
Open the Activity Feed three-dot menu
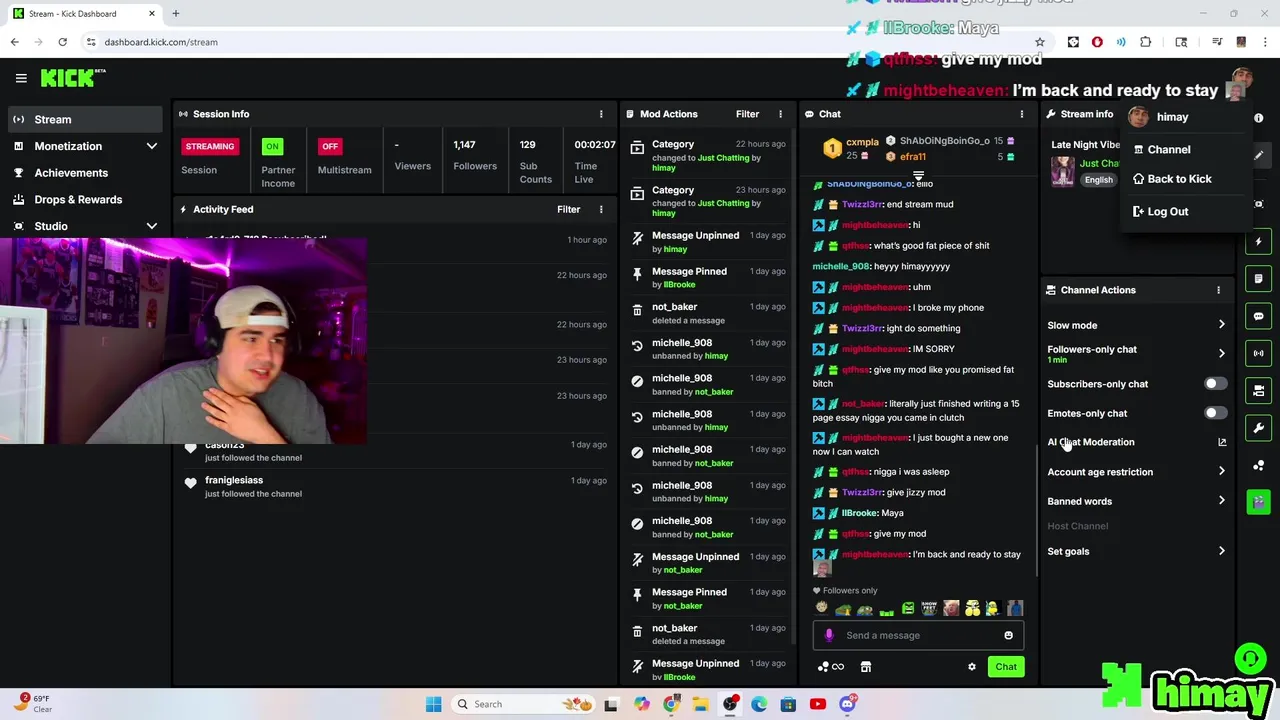(x=601, y=209)
